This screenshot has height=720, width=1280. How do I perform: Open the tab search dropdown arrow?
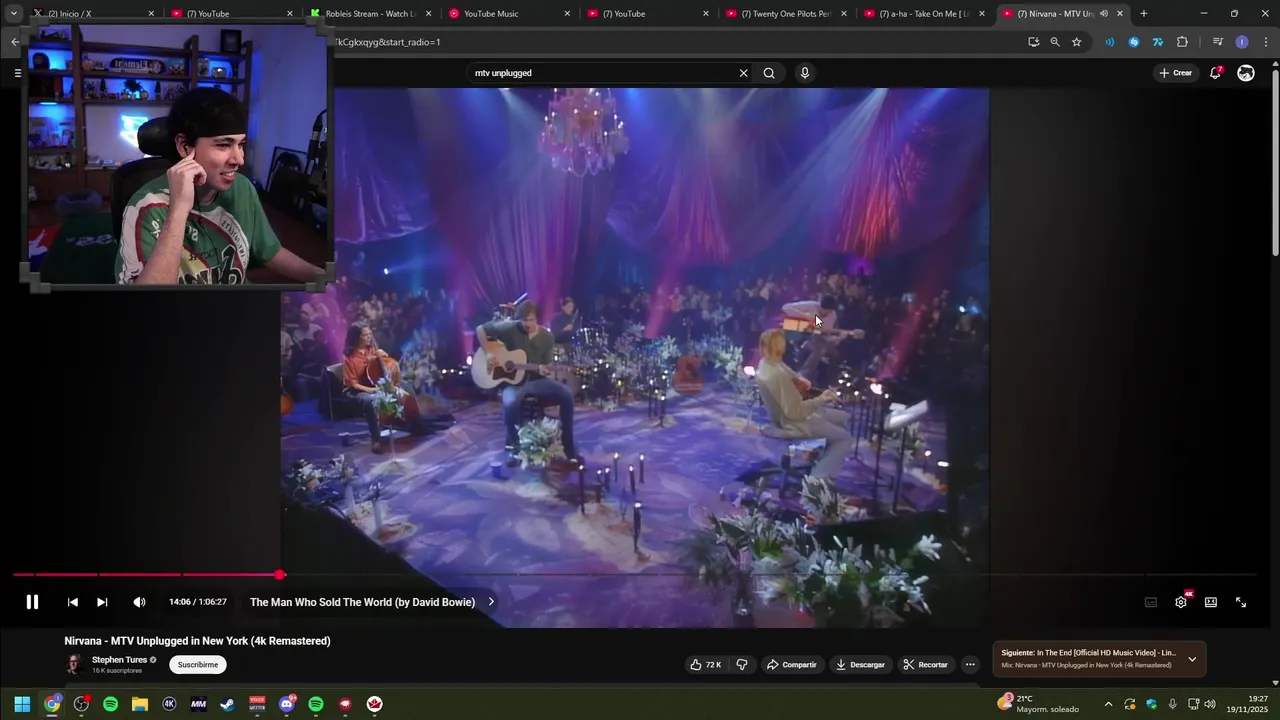click(13, 14)
